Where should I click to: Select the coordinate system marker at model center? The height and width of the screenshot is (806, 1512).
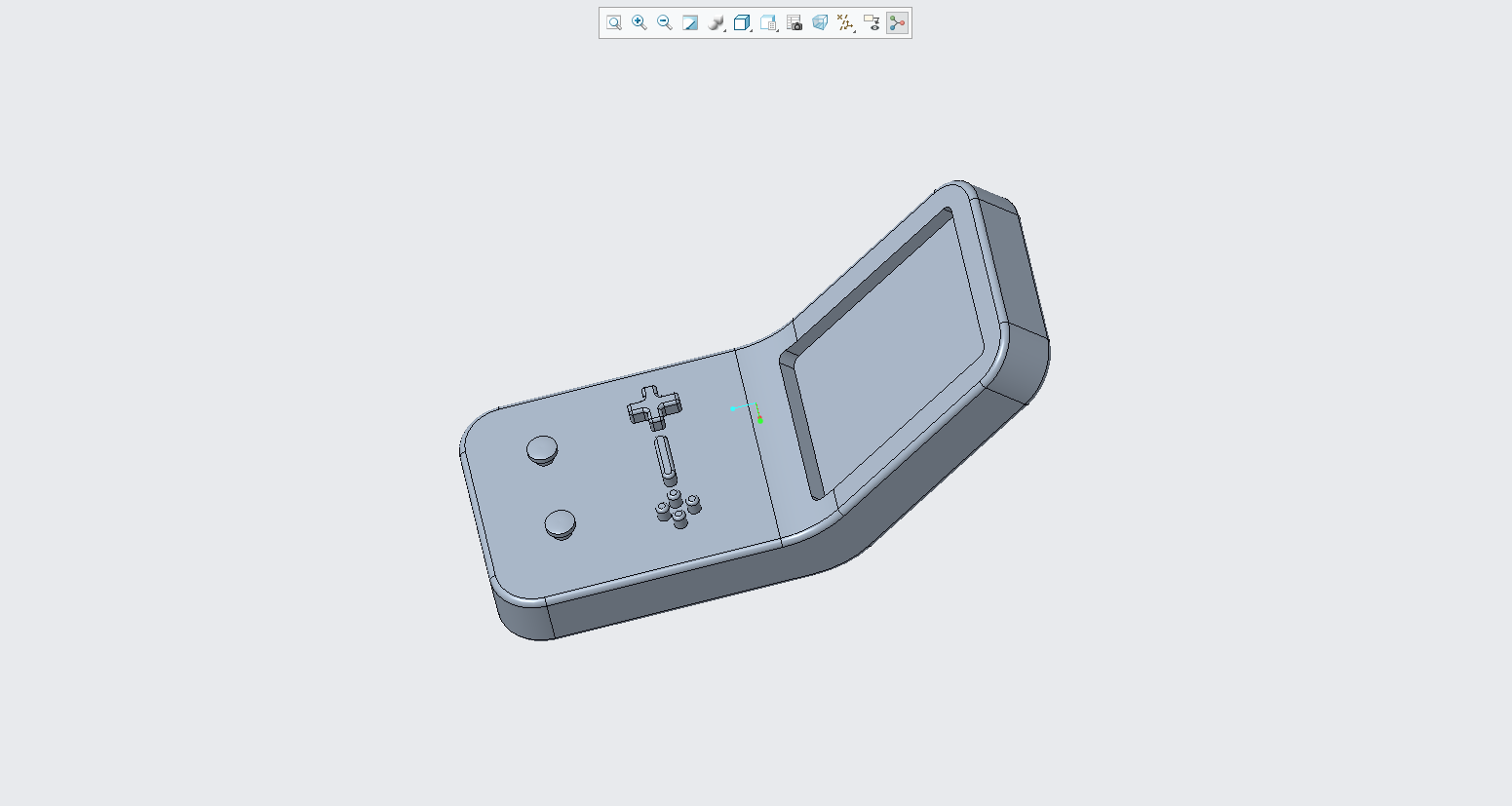(747, 411)
